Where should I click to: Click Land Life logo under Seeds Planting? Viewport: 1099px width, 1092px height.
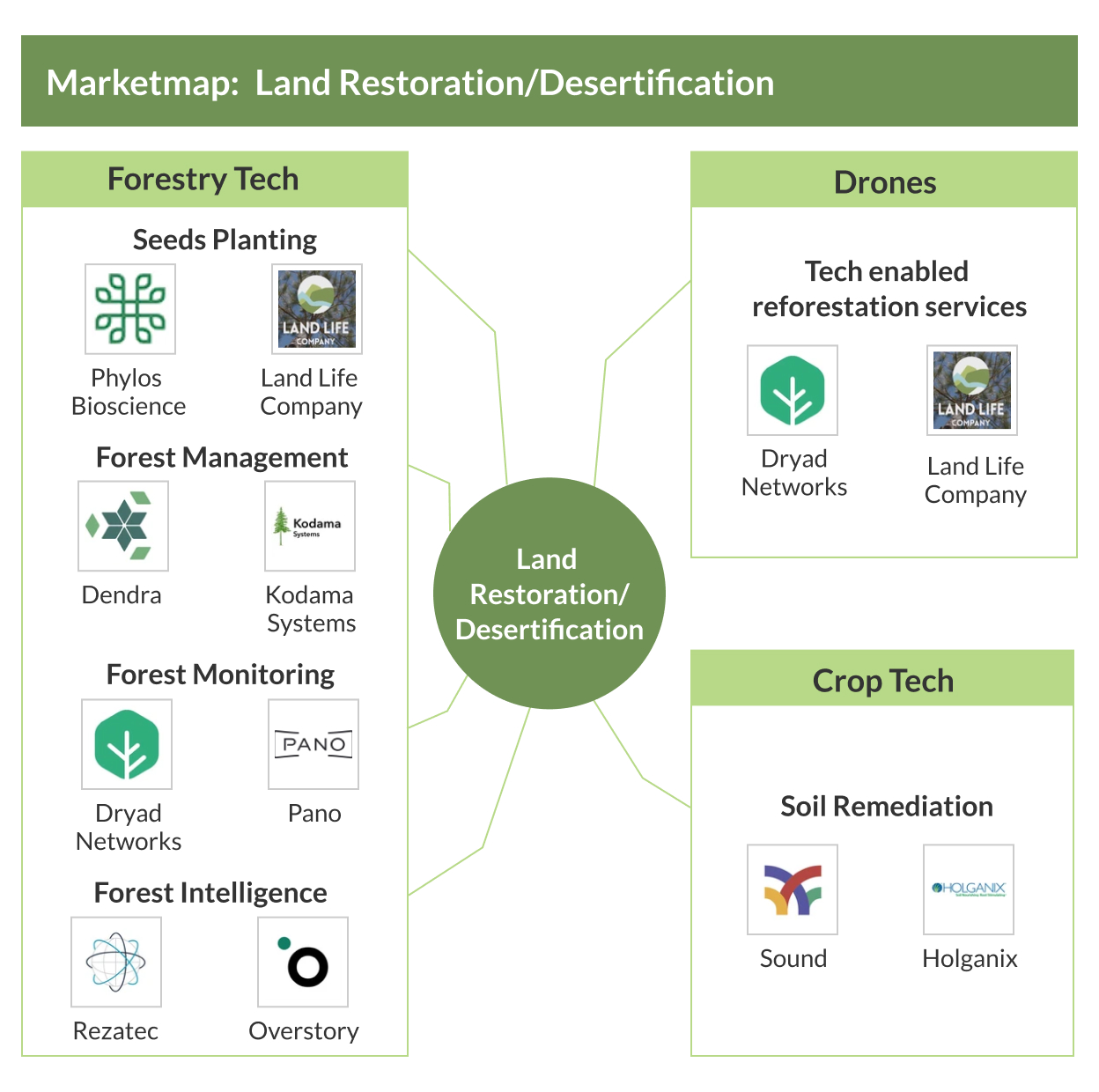(317, 309)
